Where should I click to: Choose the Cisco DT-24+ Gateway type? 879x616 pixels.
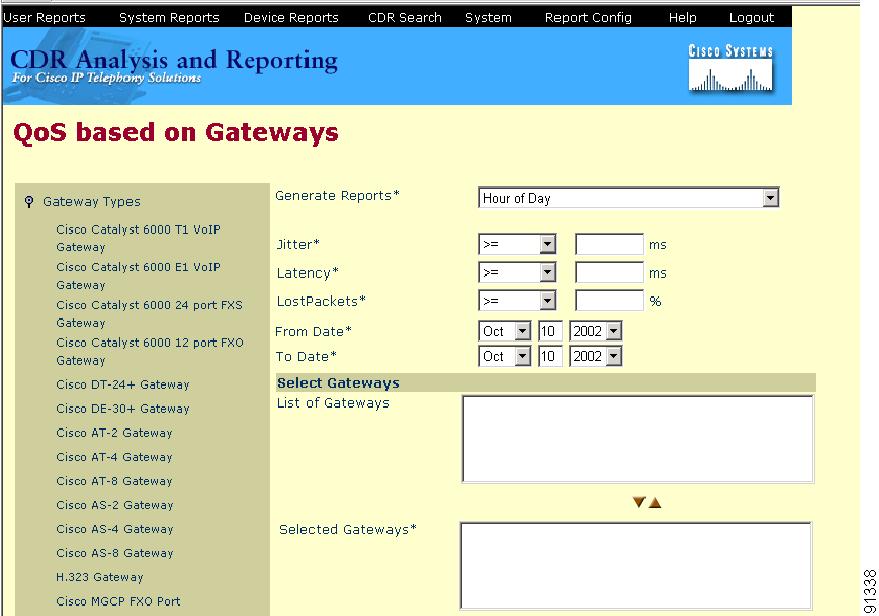(x=123, y=385)
